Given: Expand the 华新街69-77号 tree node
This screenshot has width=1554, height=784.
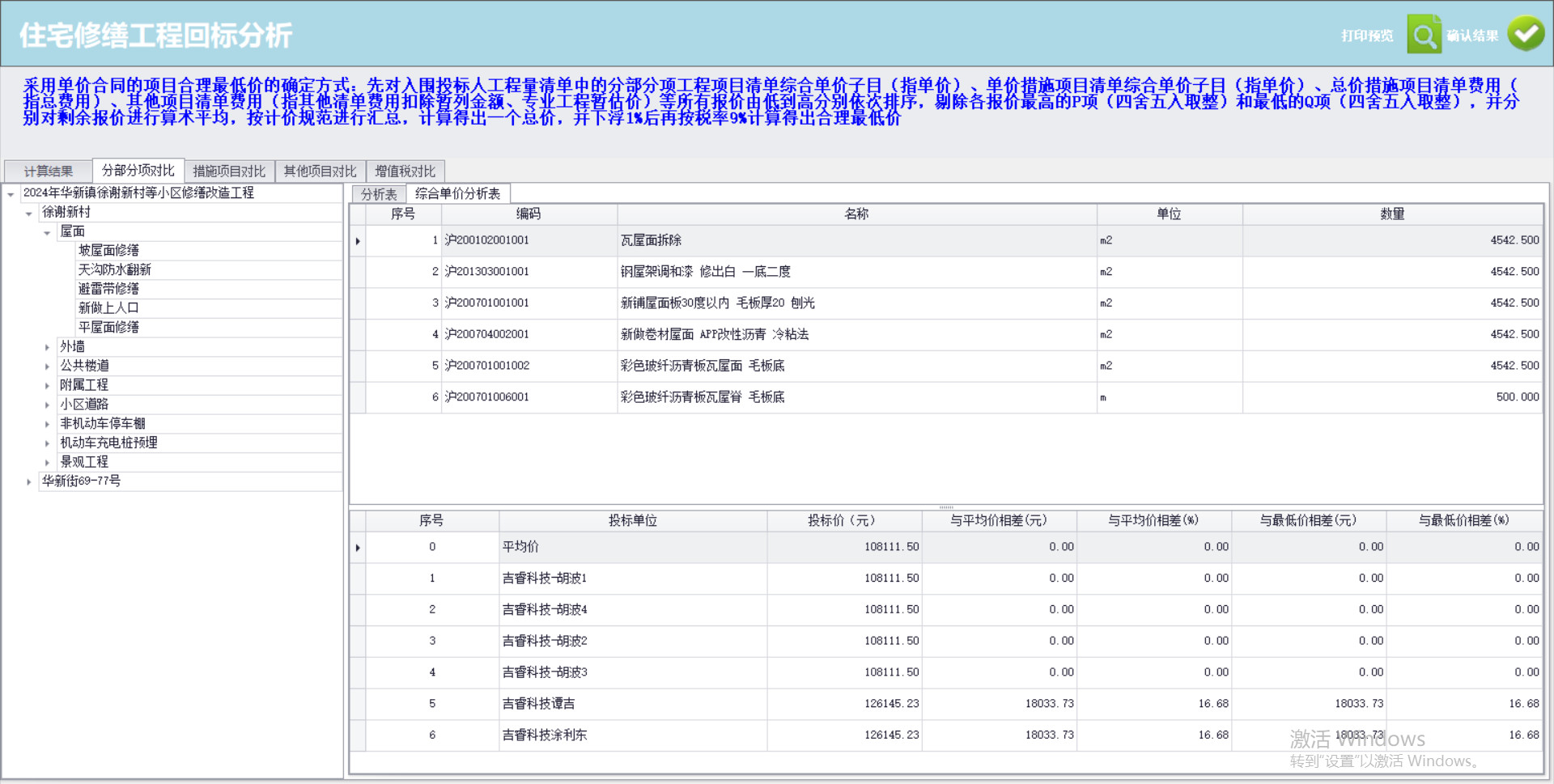Looking at the screenshot, I should coord(29,482).
